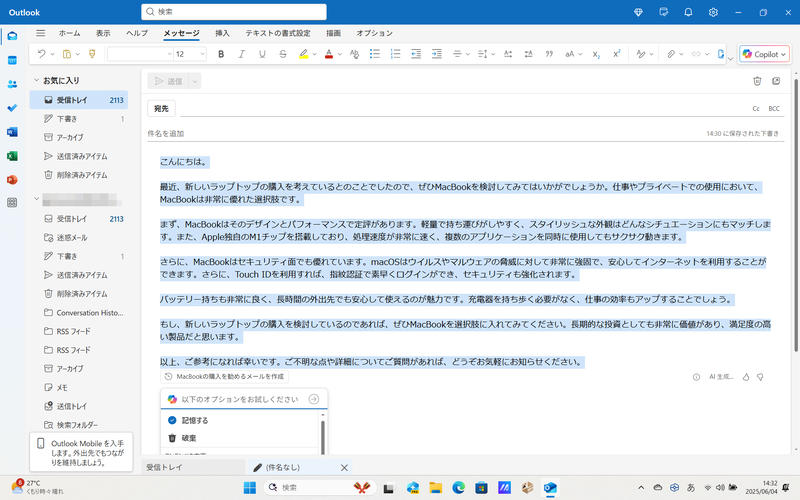The image size is (800, 500).
Task: Open notifications bell in title bar
Action: pyautogui.click(x=688, y=12)
